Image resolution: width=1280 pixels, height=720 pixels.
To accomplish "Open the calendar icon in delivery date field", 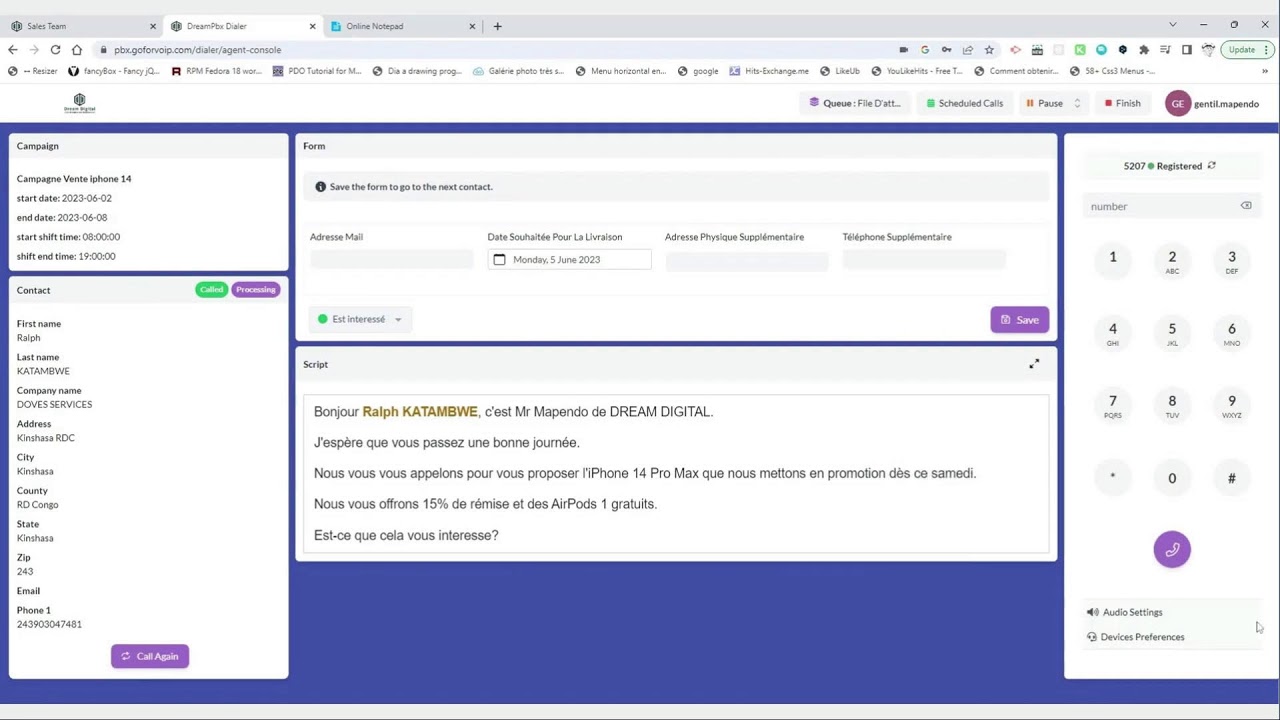I will coord(500,260).
